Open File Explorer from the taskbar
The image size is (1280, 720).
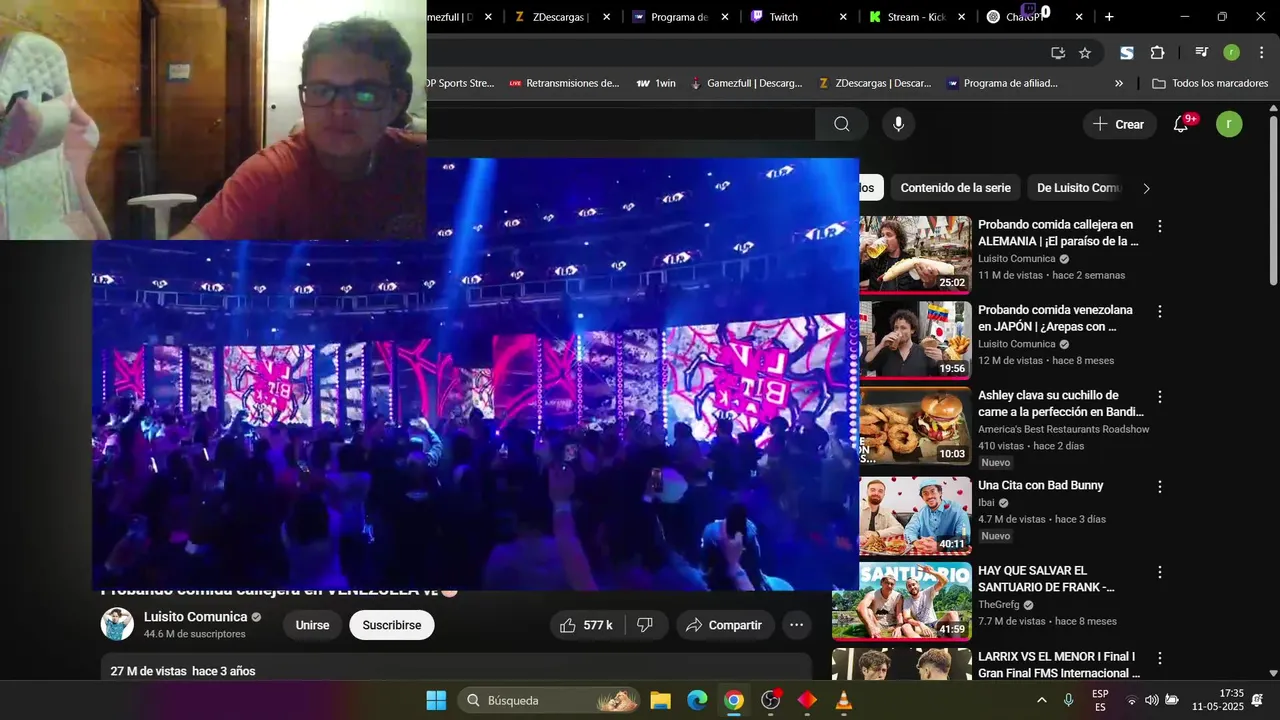(x=660, y=700)
